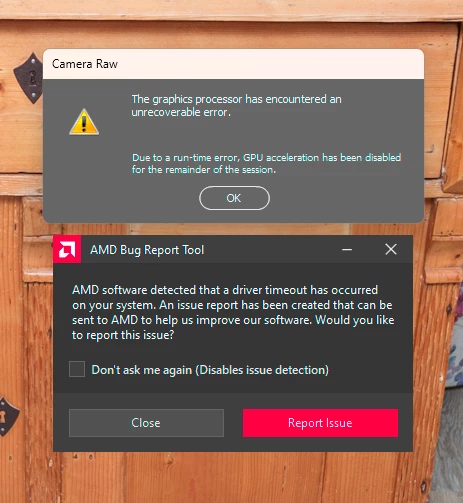Click the yellow warning triangle icon
The image size is (463, 503).
tap(84, 122)
